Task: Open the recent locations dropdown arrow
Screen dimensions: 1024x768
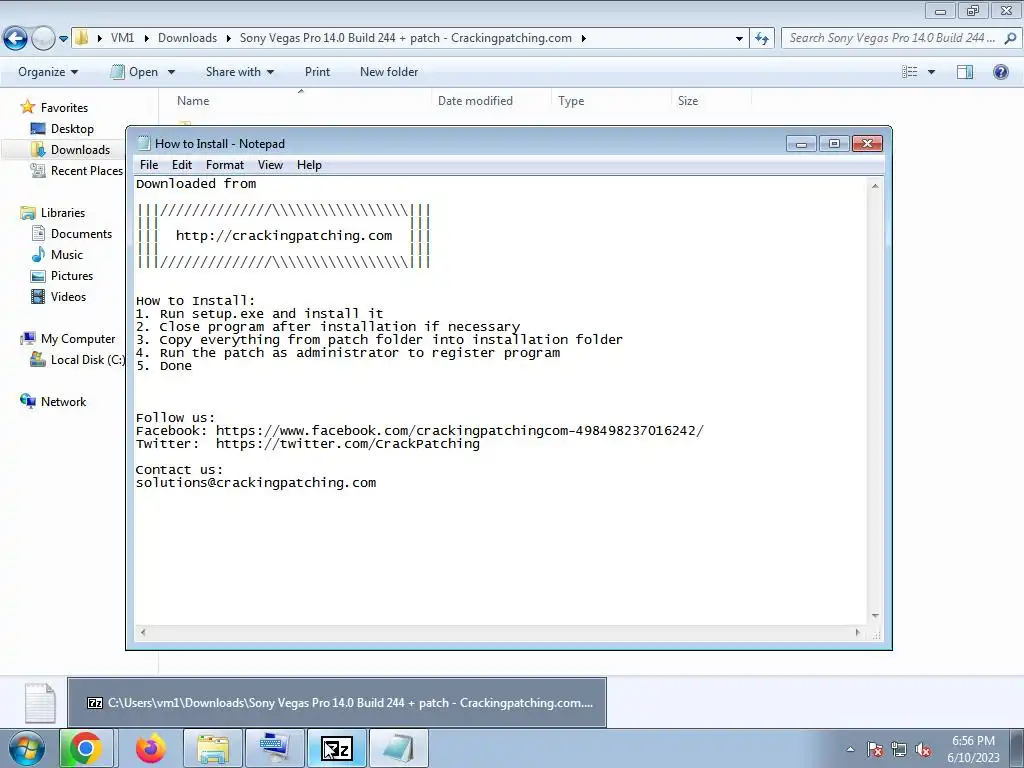Action: pos(63,39)
